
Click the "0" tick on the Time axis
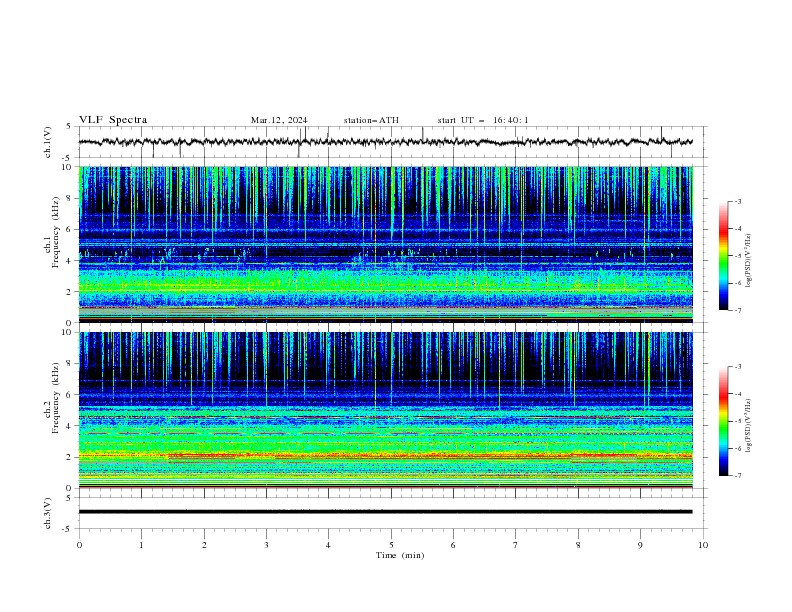pyautogui.click(x=79, y=545)
